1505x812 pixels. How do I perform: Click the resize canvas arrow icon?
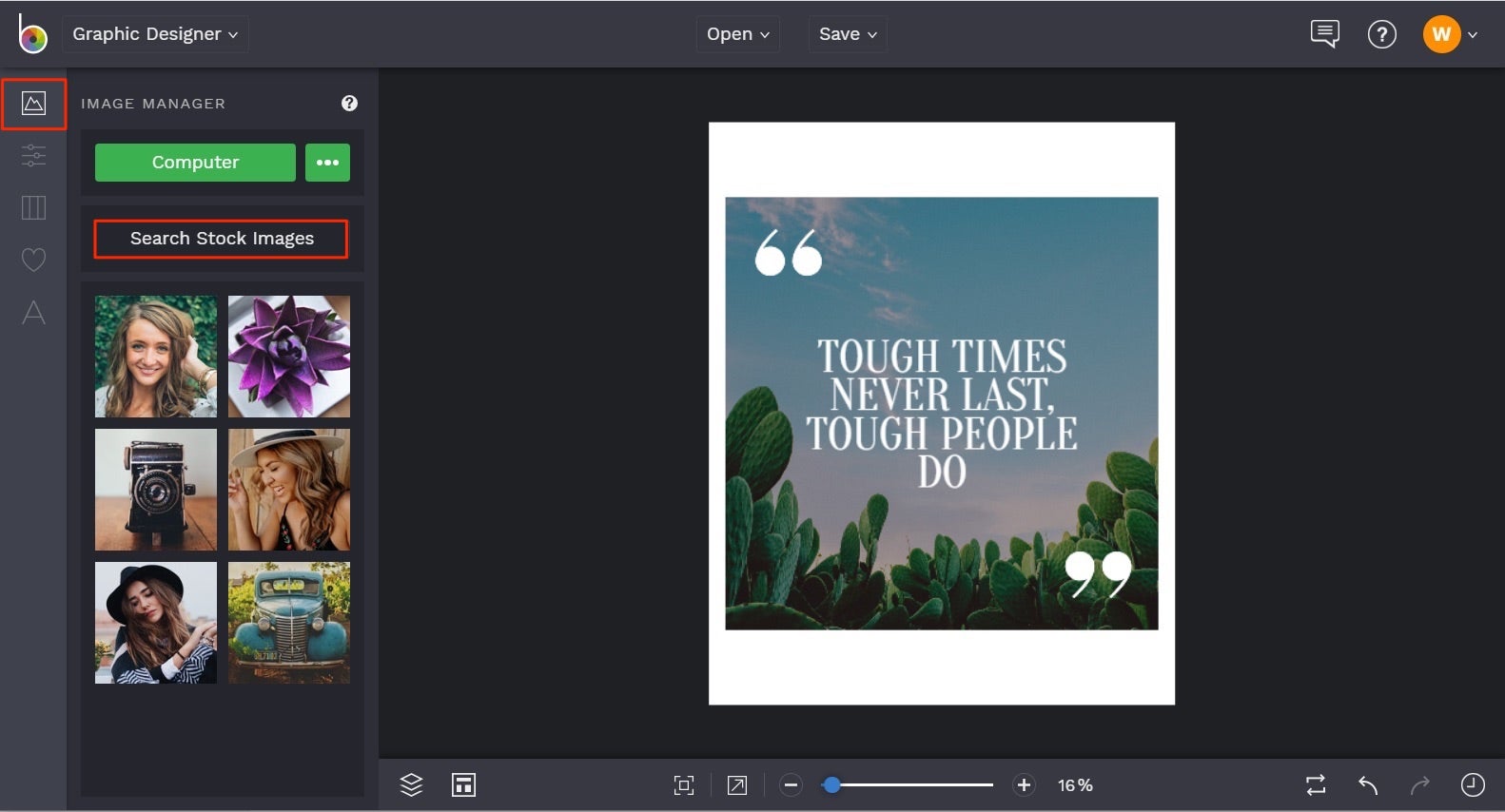(x=737, y=785)
